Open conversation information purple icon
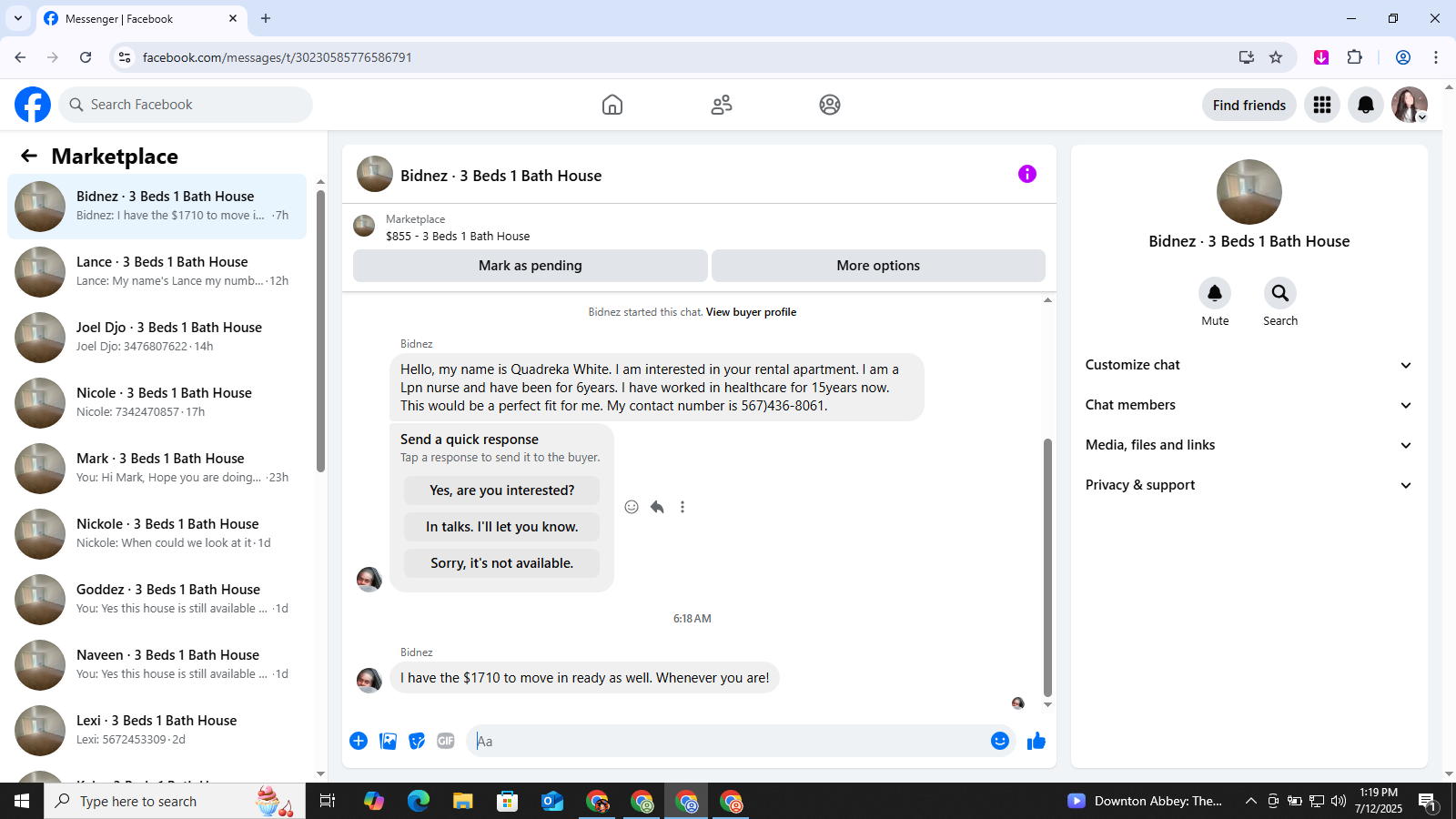 pyautogui.click(x=1027, y=174)
